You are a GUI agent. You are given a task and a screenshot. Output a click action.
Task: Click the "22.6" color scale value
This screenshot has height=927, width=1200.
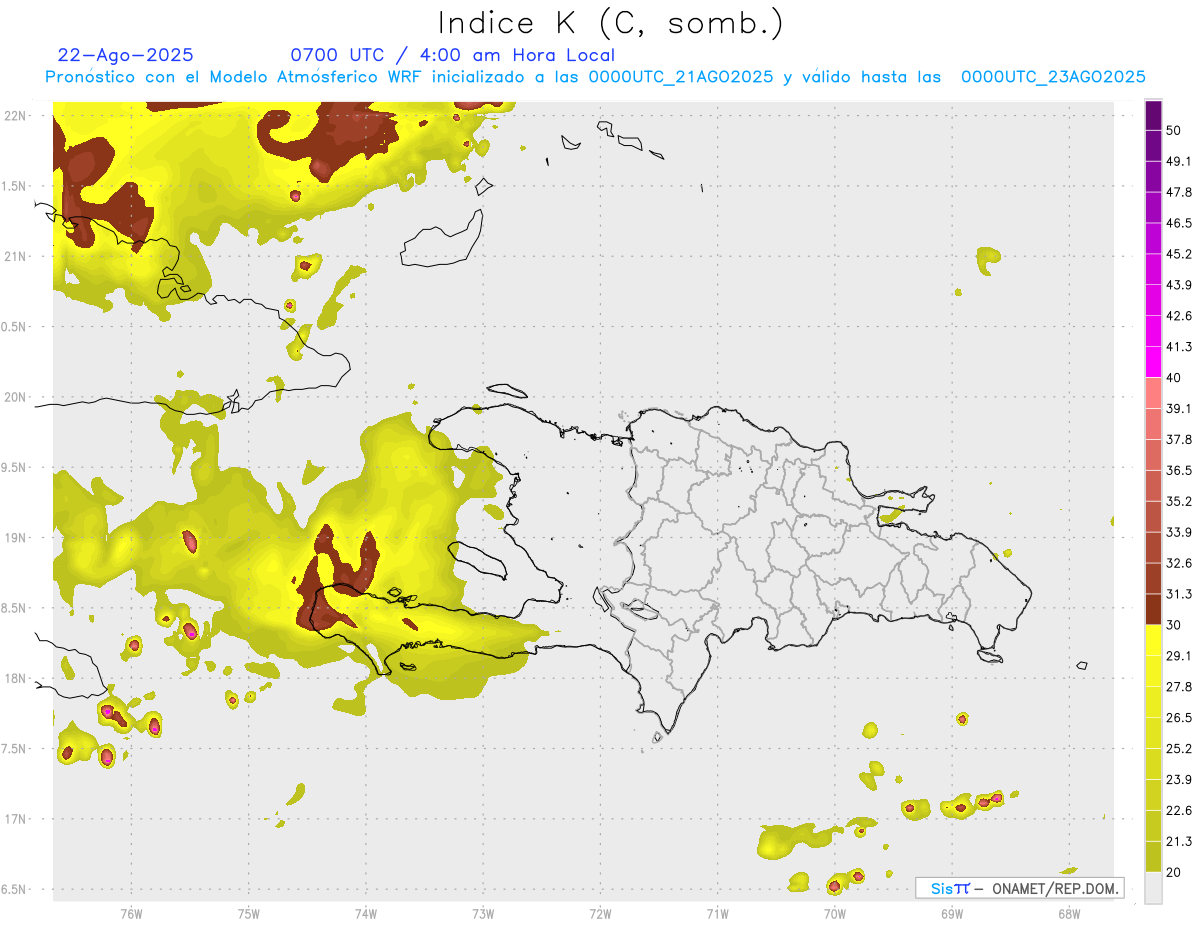[1179, 811]
